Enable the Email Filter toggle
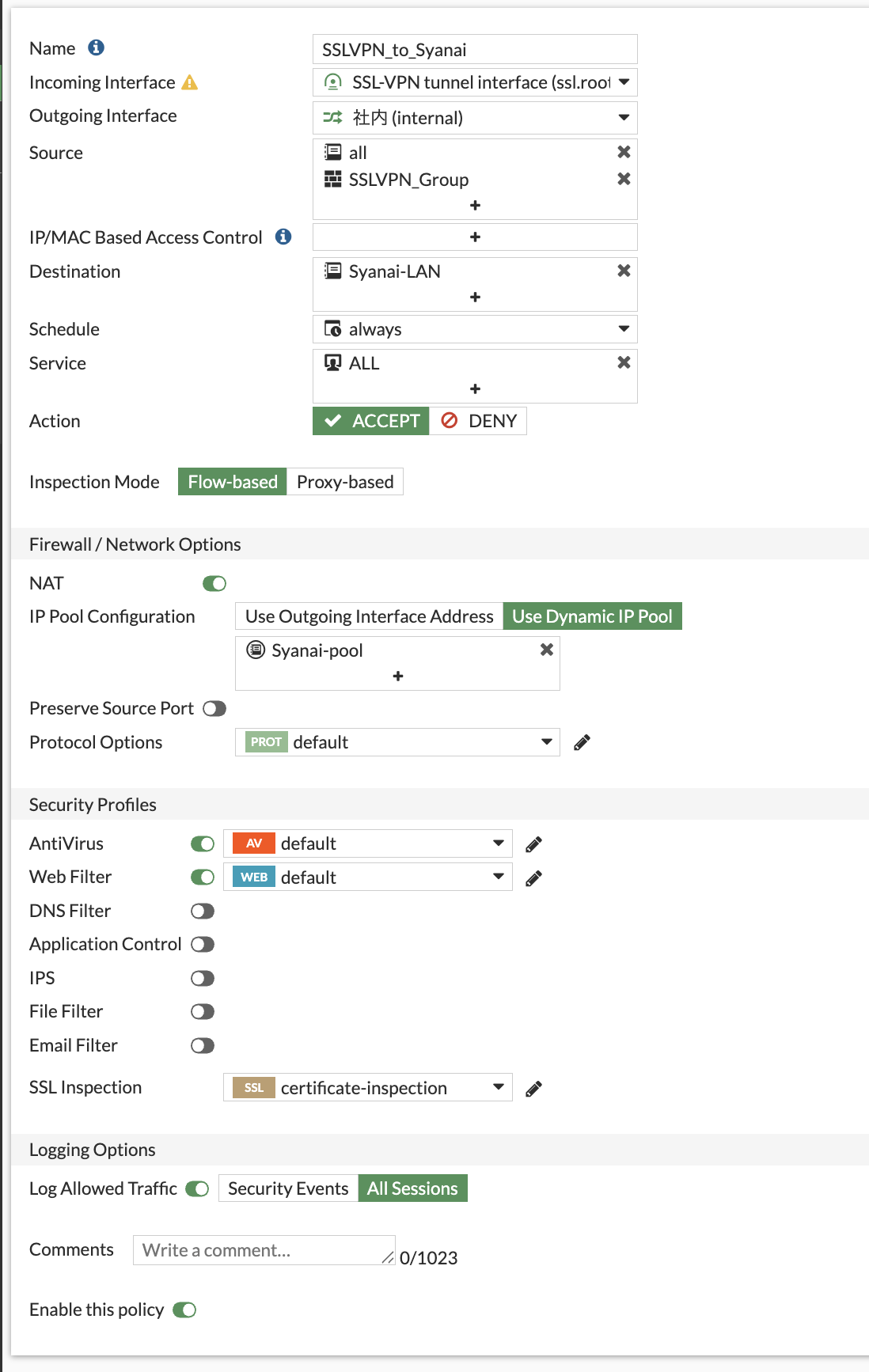 click(x=203, y=1046)
